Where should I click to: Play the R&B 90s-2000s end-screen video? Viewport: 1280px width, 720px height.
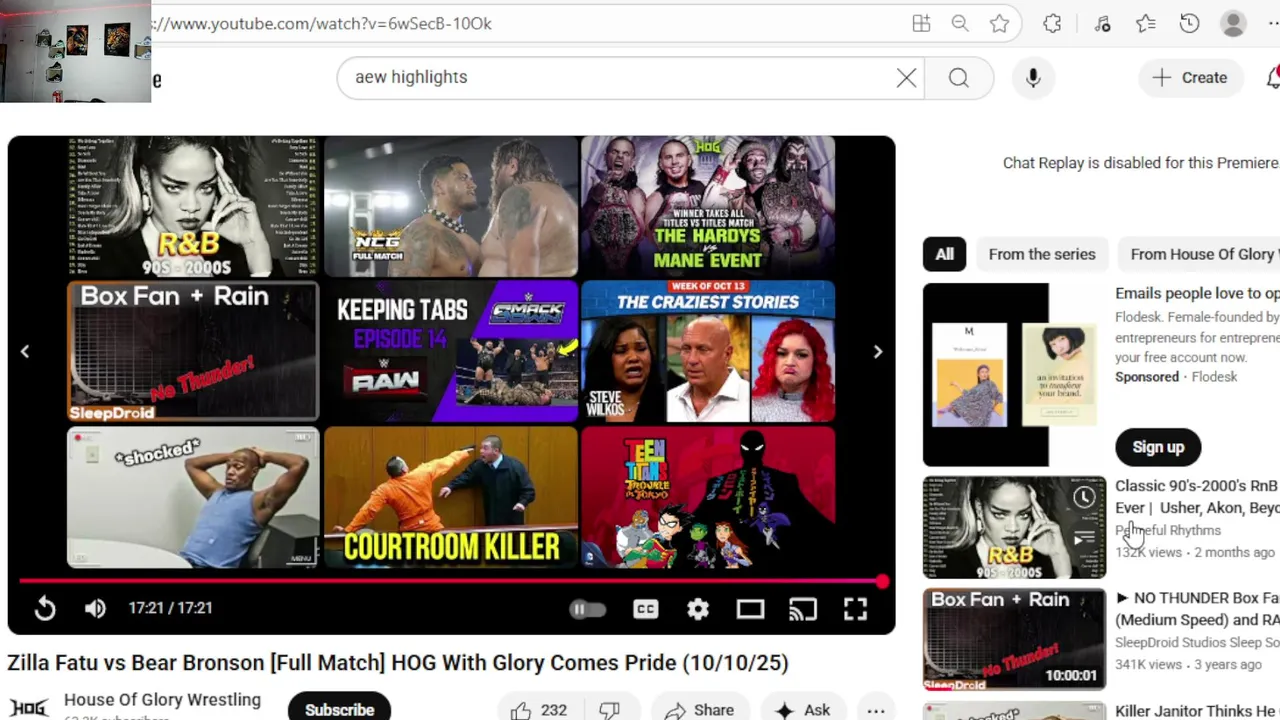click(x=193, y=207)
